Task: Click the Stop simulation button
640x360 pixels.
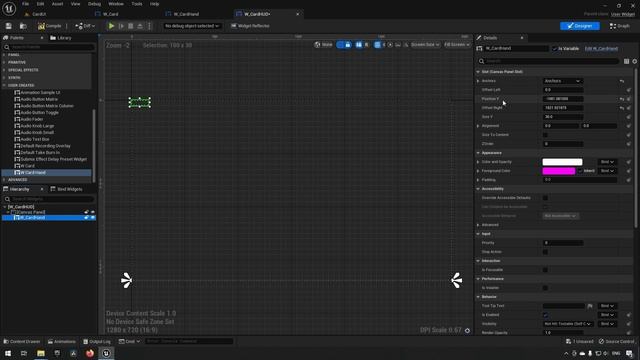Action: (131, 26)
